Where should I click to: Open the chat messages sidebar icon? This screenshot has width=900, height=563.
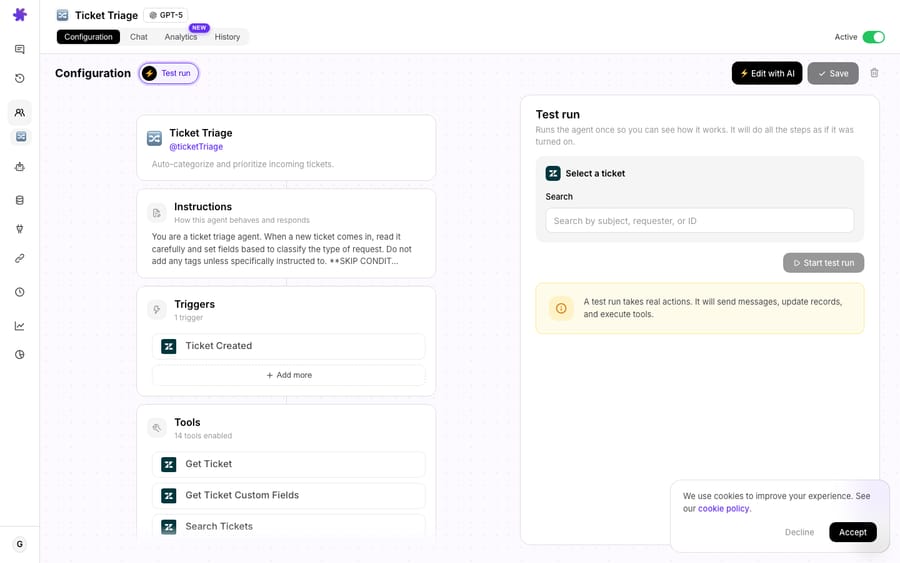(x=20, y=49)
